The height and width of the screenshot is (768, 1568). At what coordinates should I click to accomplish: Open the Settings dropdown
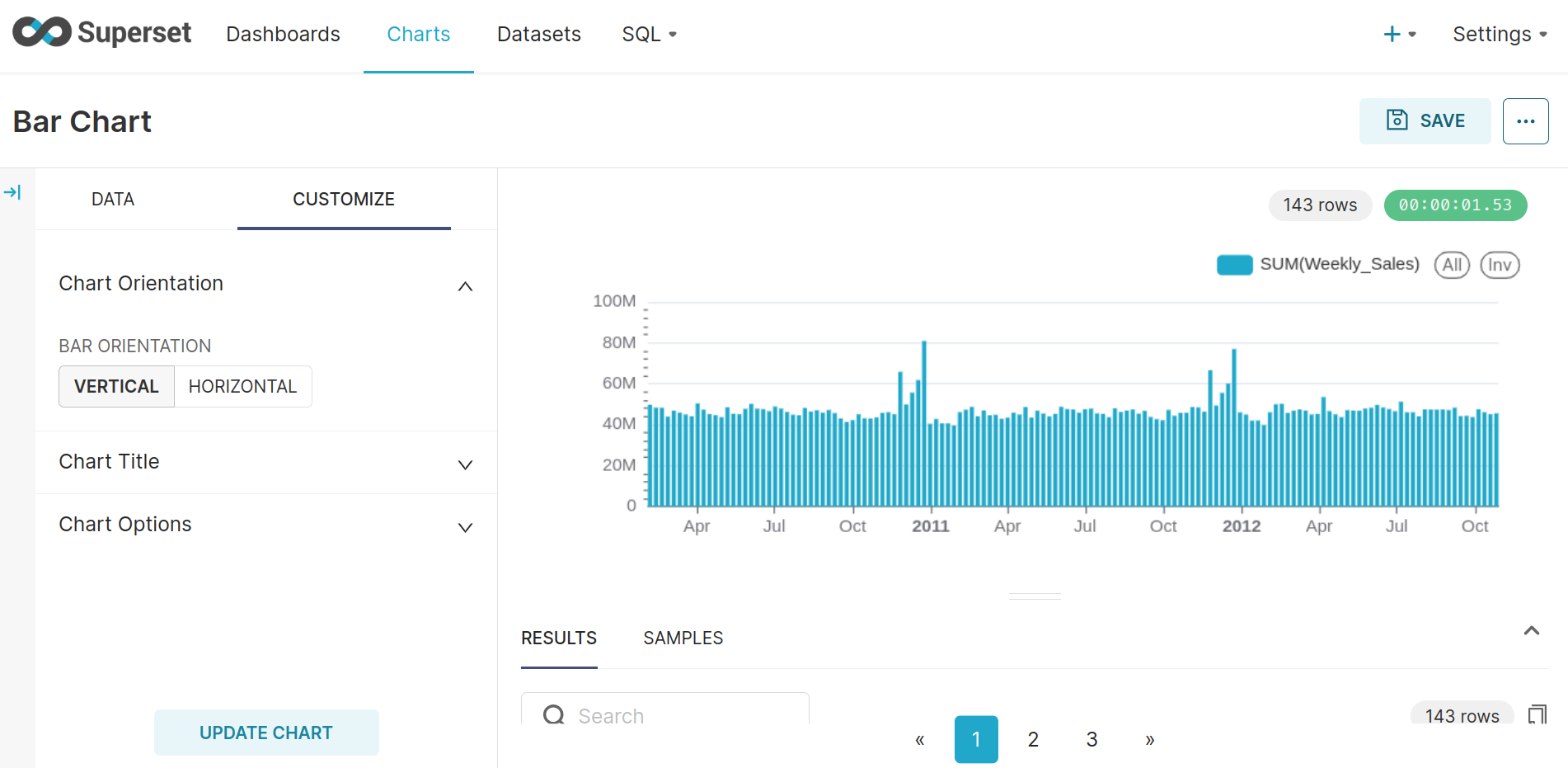tap(1500, 34)
